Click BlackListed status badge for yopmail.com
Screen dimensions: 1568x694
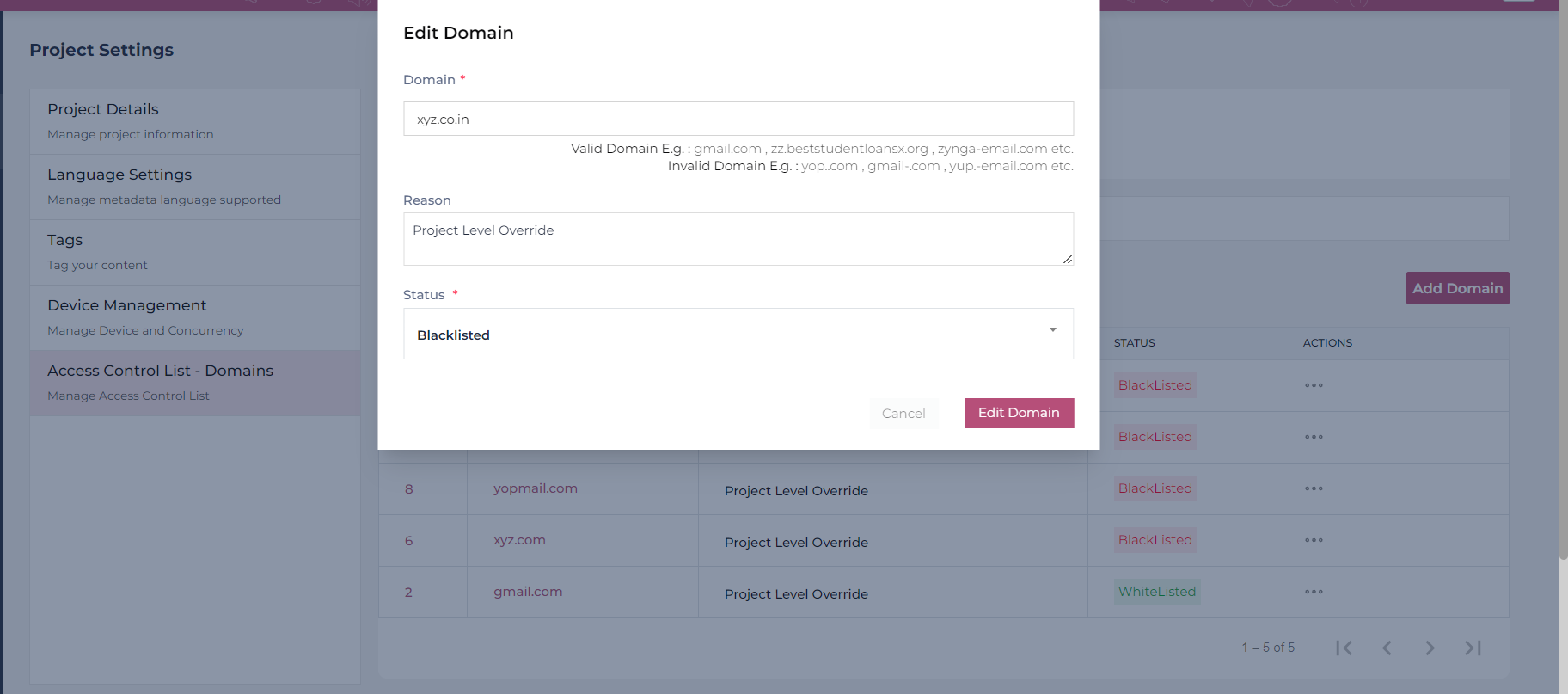pos(1155,488)
